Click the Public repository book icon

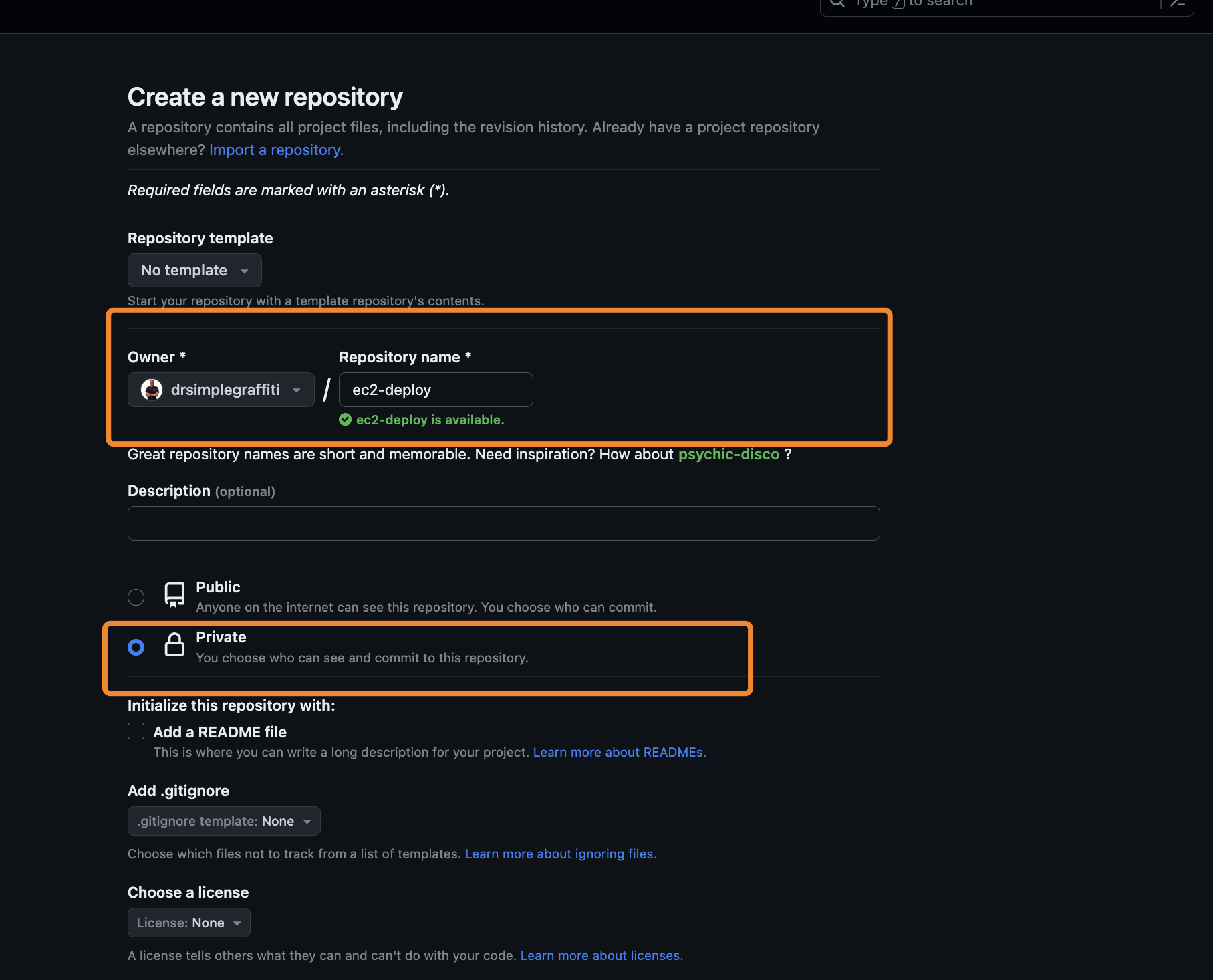[x=174, y=594]
